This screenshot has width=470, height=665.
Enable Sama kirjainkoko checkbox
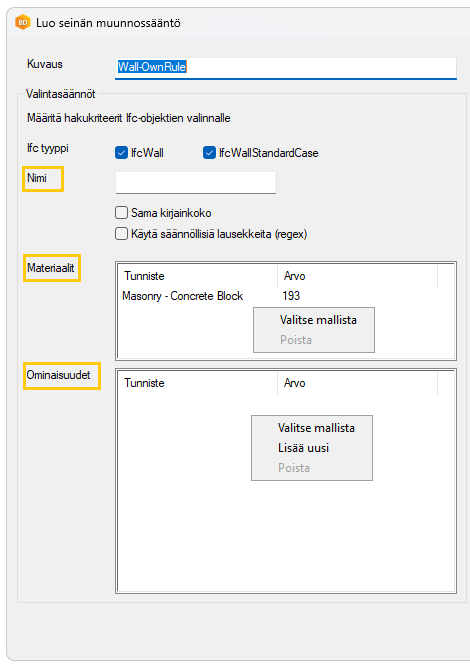121,212
